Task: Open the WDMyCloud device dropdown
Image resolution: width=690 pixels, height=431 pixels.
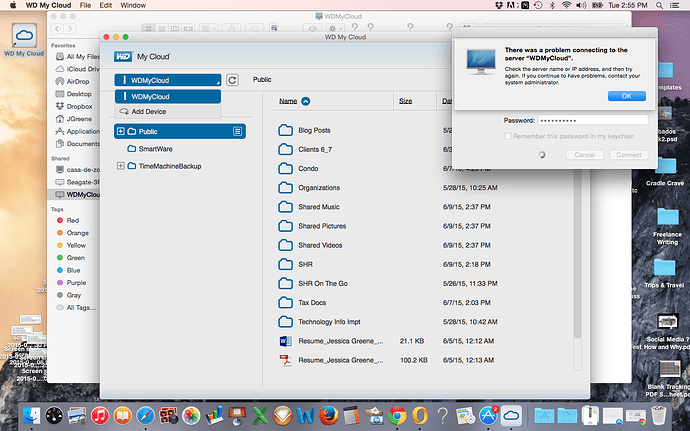Action: [x=168, y=80]
